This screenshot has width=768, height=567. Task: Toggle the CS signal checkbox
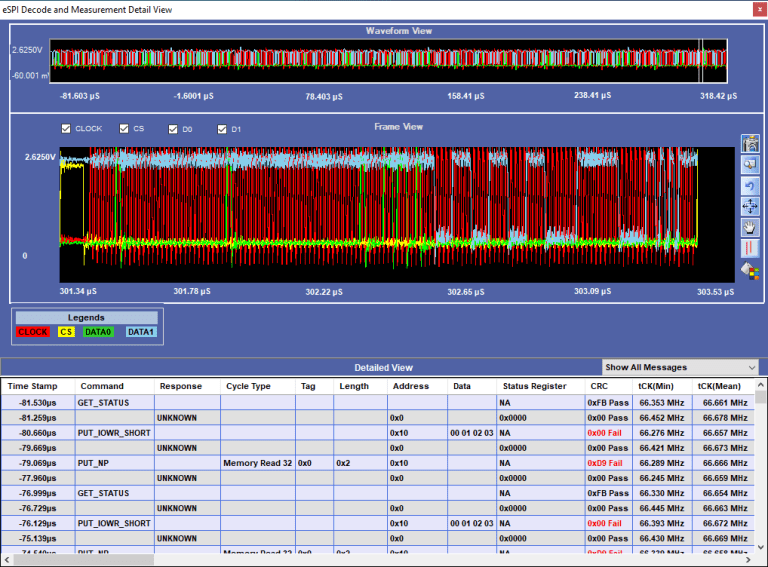(x=124, y=129)
